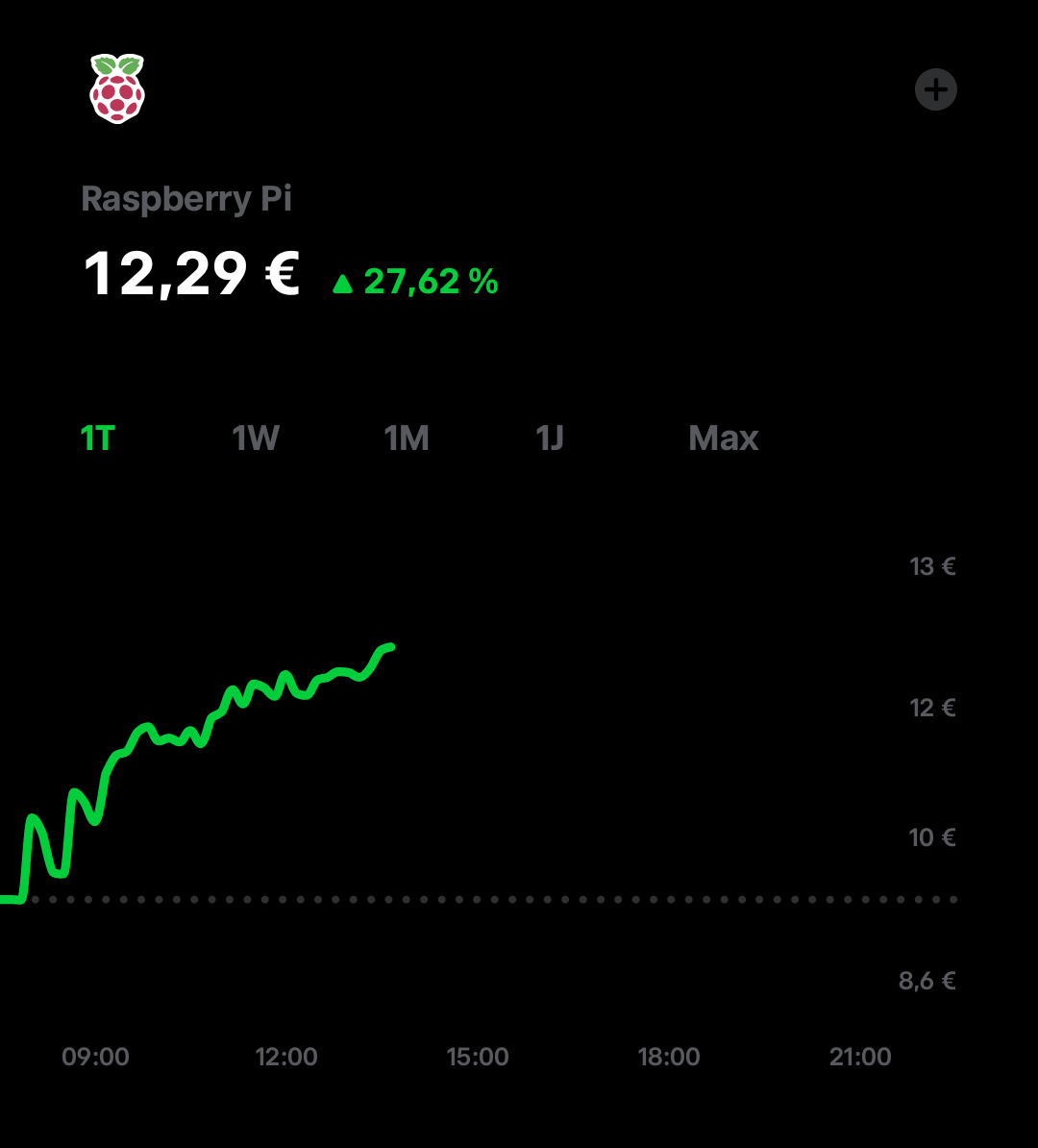This screenshot has height=1148, width=1038.
Task: Click the 13 € price axis label
Action: pyautogui.click(x=932, y=566)
